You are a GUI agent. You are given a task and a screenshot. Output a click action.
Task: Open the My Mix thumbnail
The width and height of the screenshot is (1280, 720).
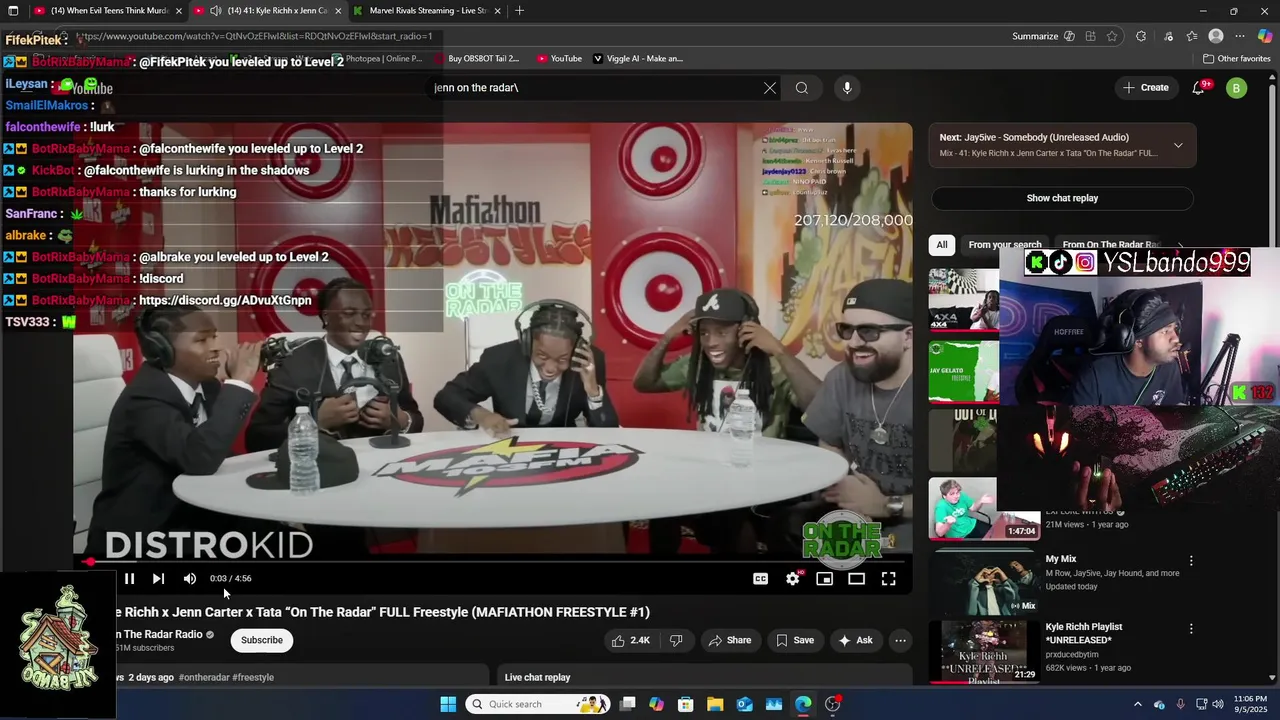click(x=983, y=581)
